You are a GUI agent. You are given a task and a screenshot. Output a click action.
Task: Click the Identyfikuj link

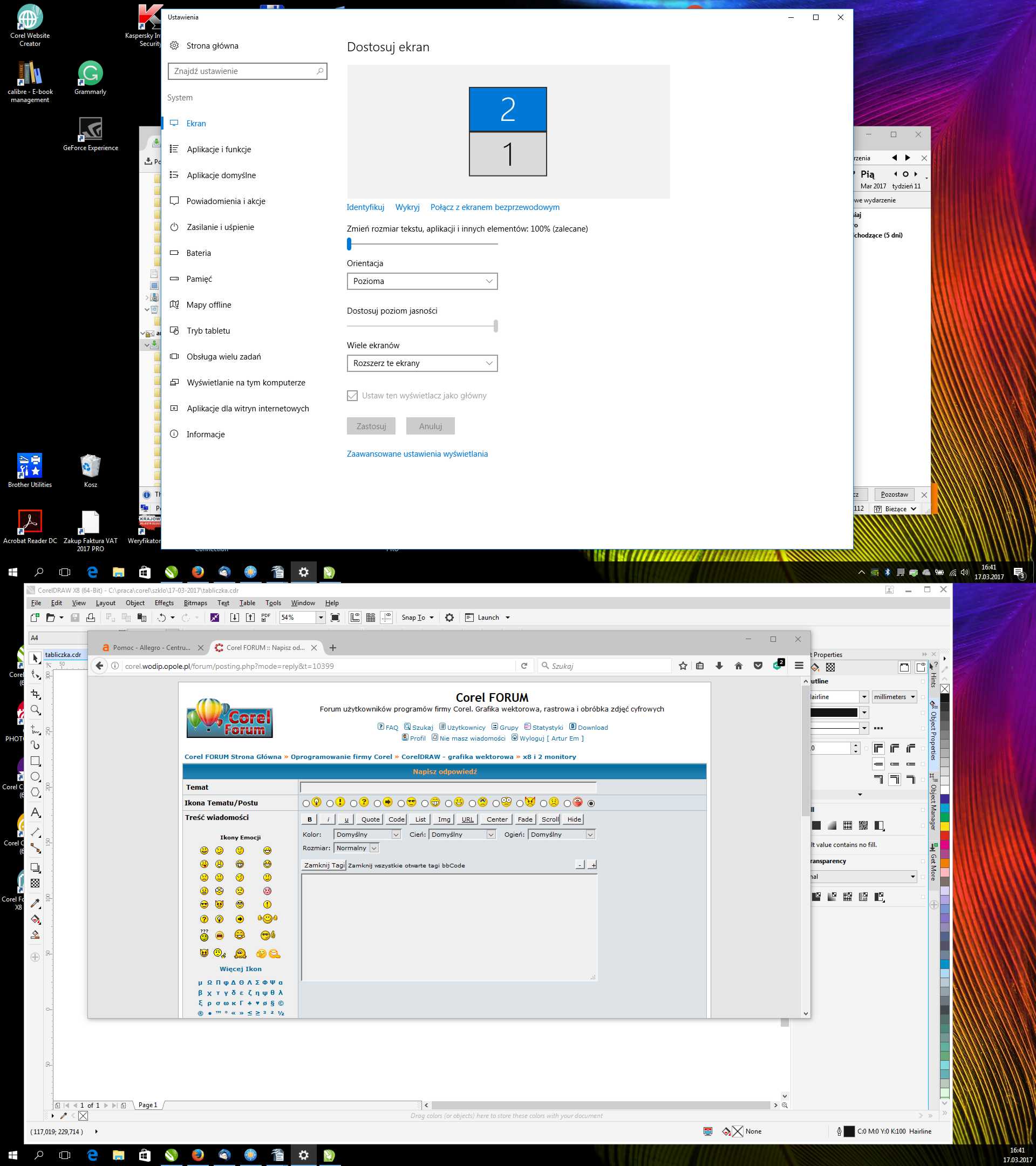point(365,207)
